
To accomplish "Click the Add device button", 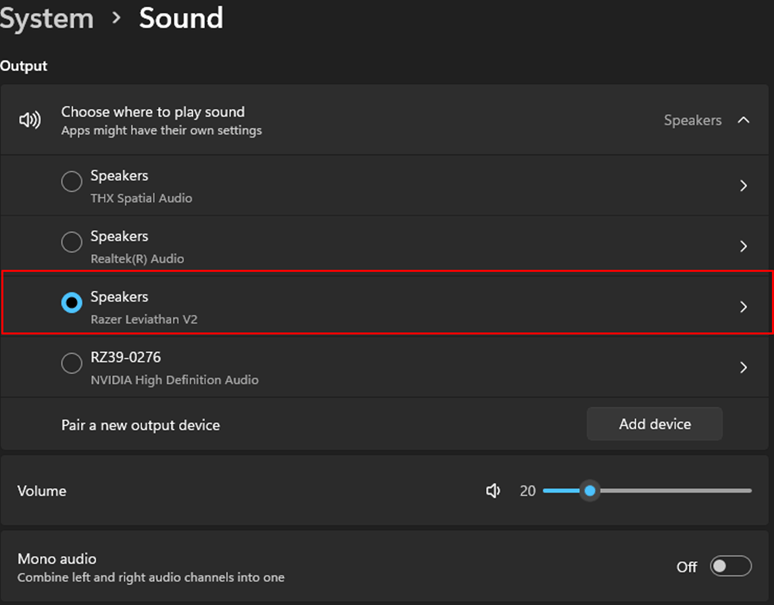I will point(654,424).
